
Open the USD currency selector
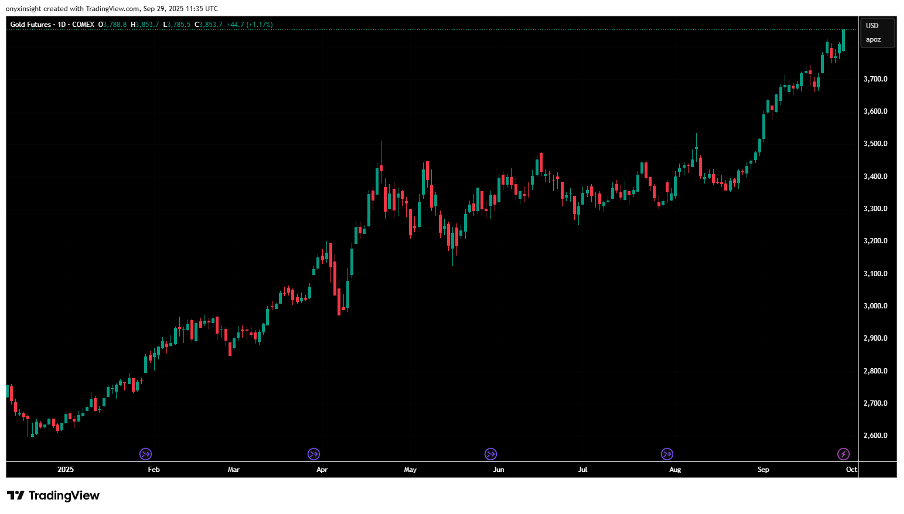coord(872,25)
